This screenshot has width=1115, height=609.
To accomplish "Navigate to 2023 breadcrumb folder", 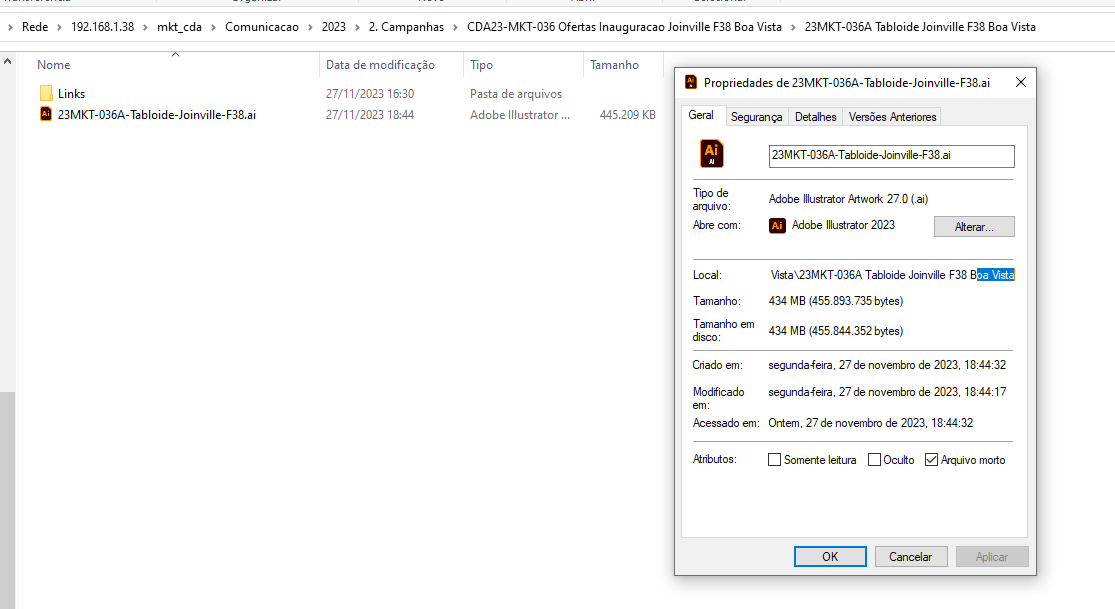I will coord(334,27).
